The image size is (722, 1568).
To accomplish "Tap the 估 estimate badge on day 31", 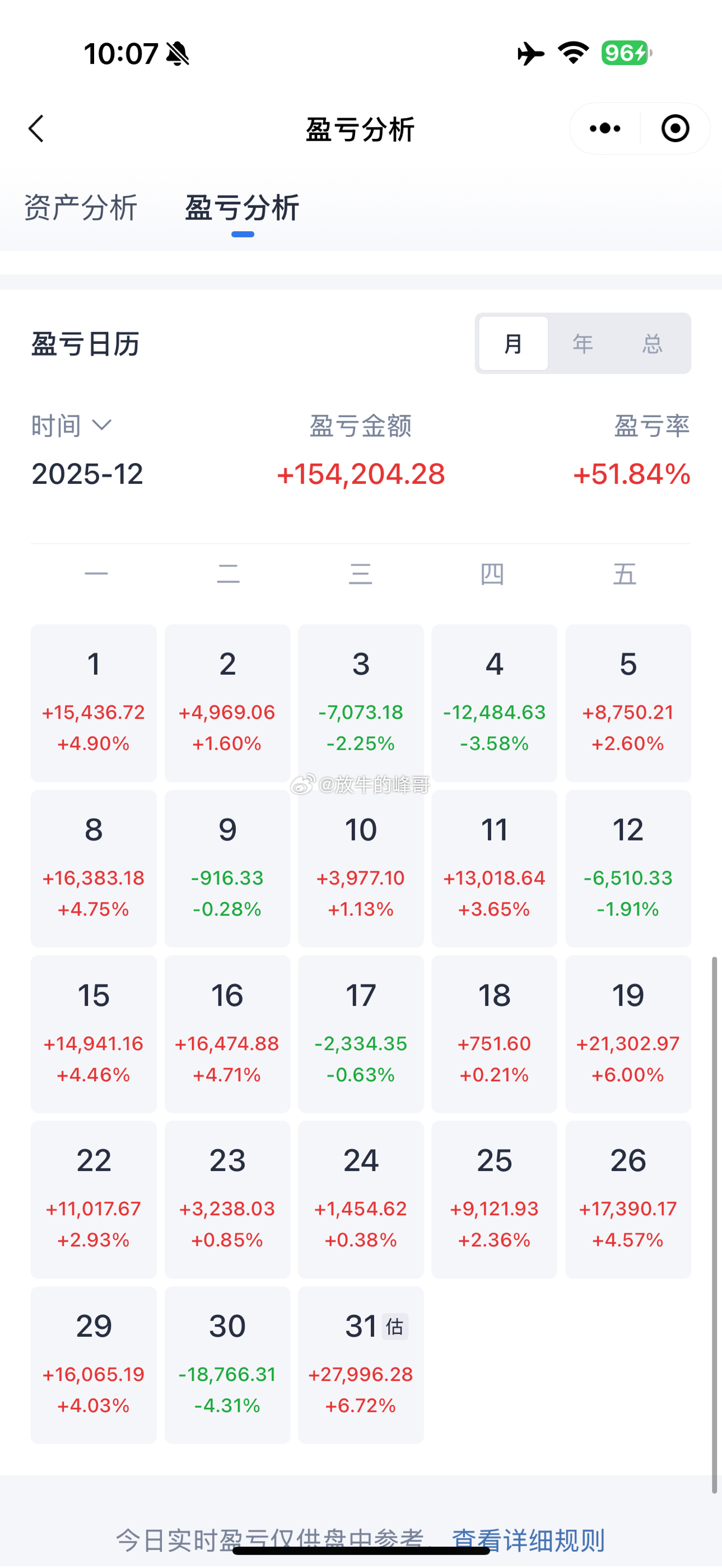I will (394, 1326).
